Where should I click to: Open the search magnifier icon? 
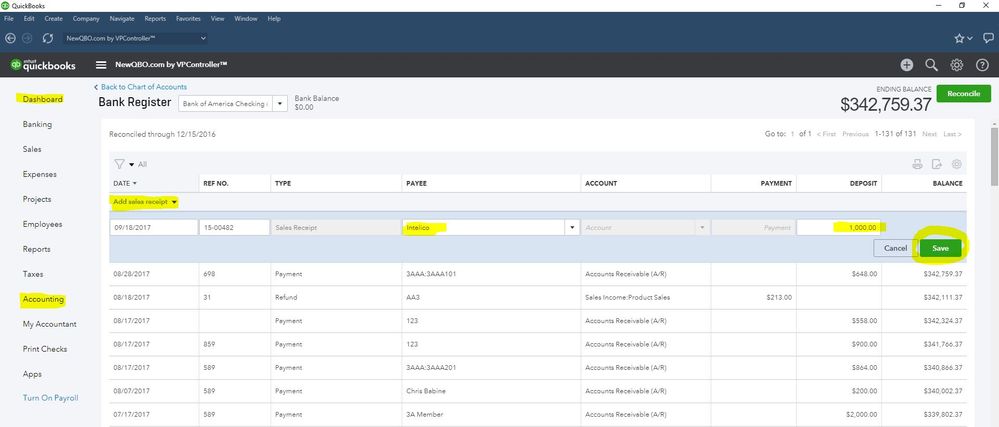pos(931,65)
